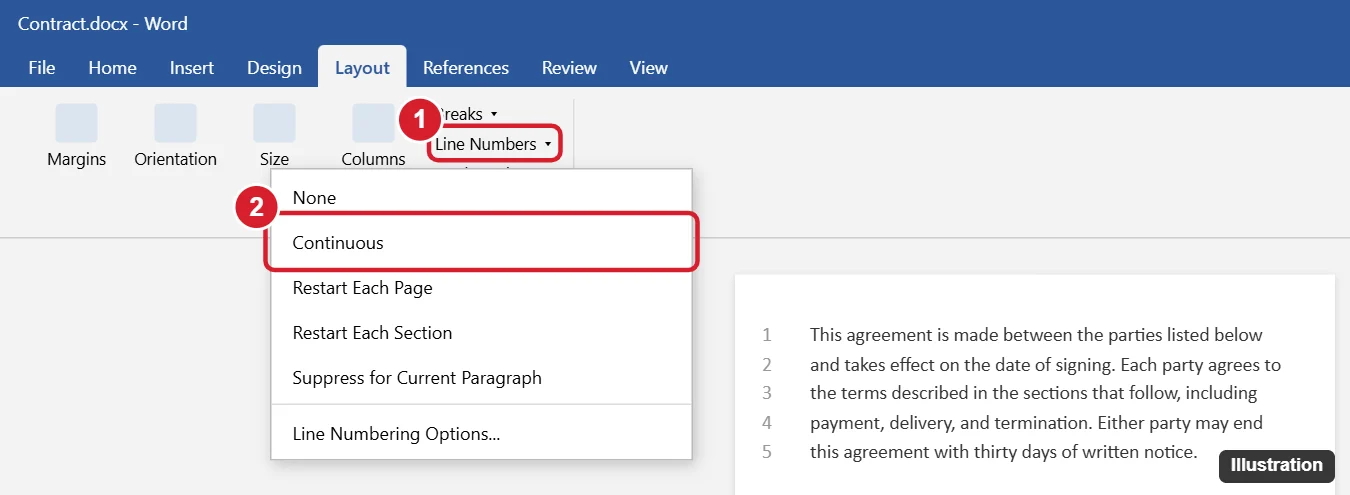Switch to the Design tab

tap(274, 68)
